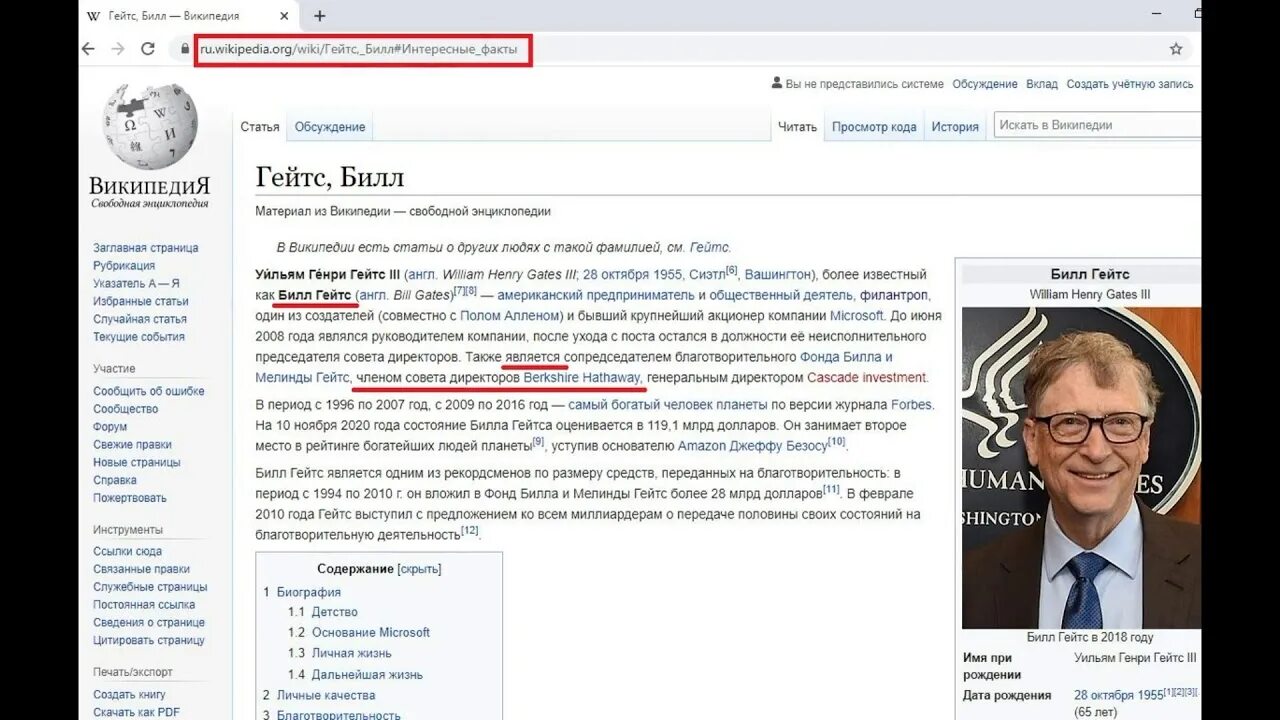Switch to the Статья tab
1280x720 pixels.
tap(260, 127)
